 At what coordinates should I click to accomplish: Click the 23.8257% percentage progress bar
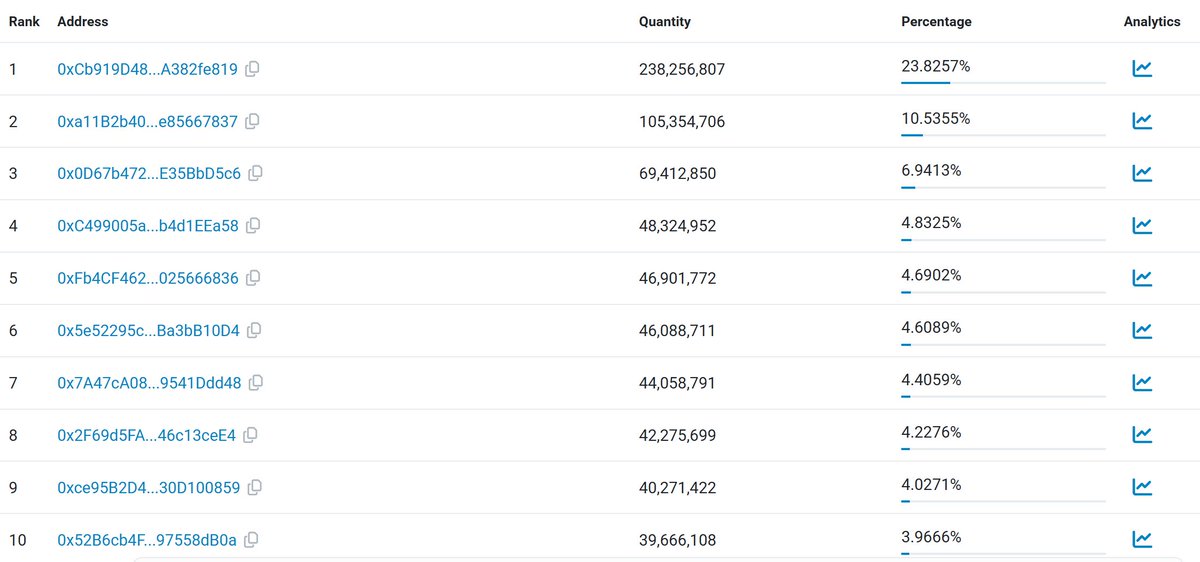pos(1003,82)
